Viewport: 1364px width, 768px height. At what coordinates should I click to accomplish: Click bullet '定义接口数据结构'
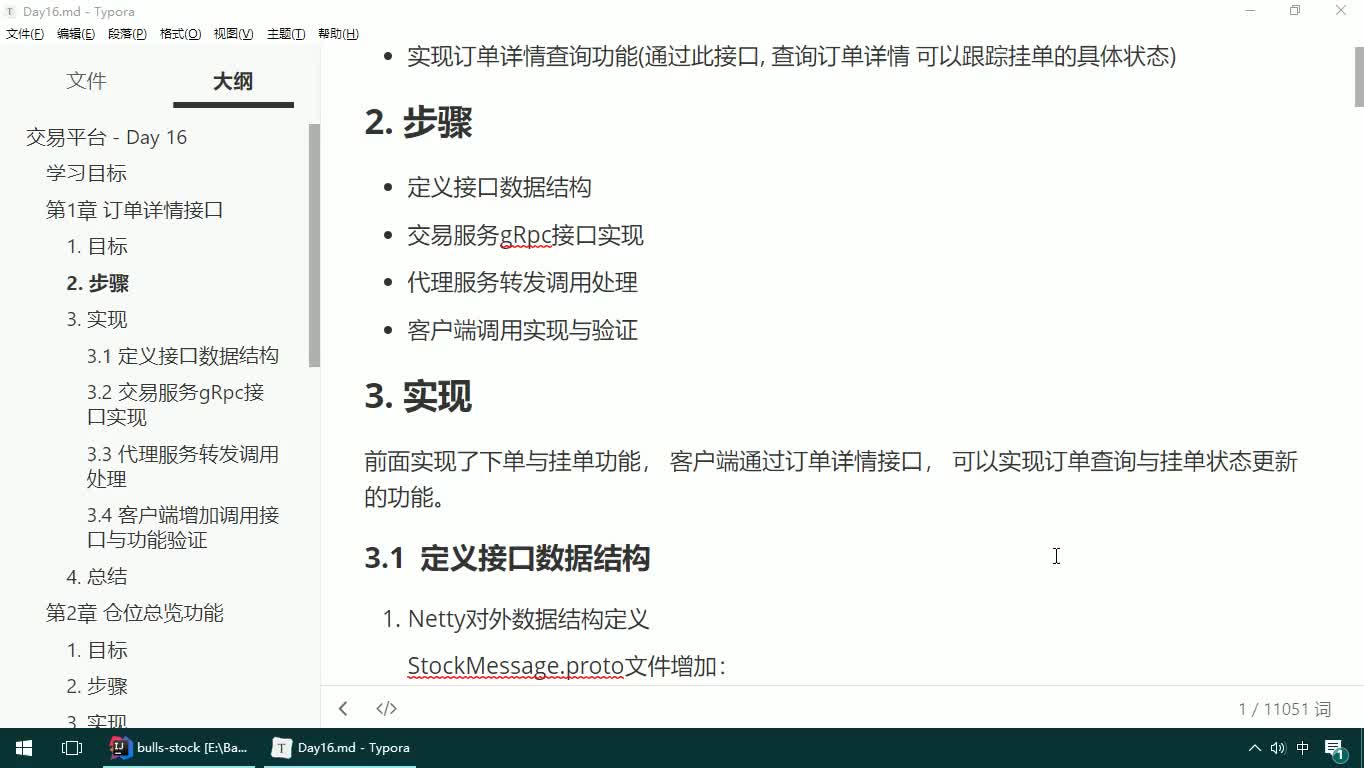pyautogui.click(x=499, y=187)
